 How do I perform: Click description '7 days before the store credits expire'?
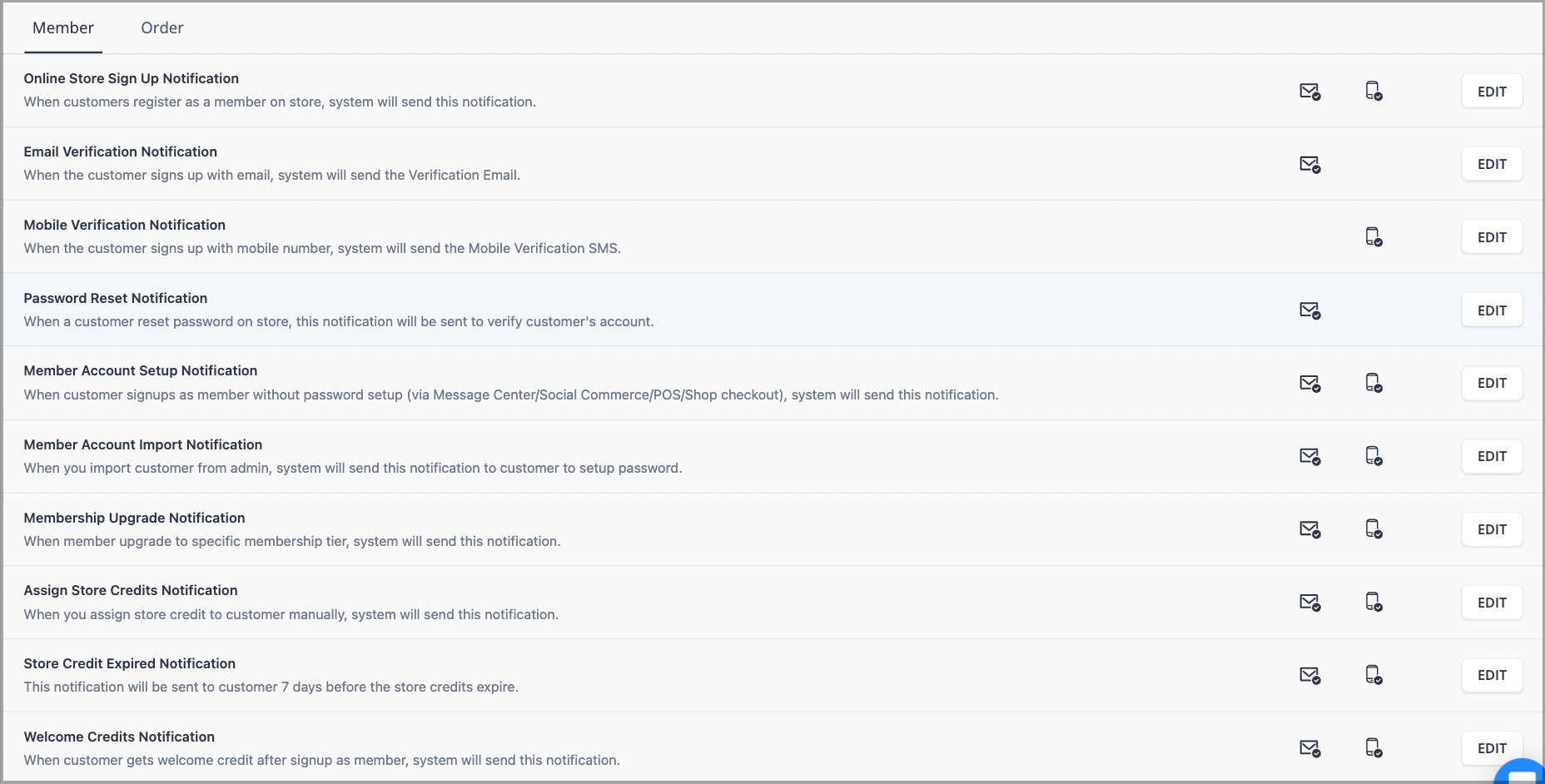(271, 687)
